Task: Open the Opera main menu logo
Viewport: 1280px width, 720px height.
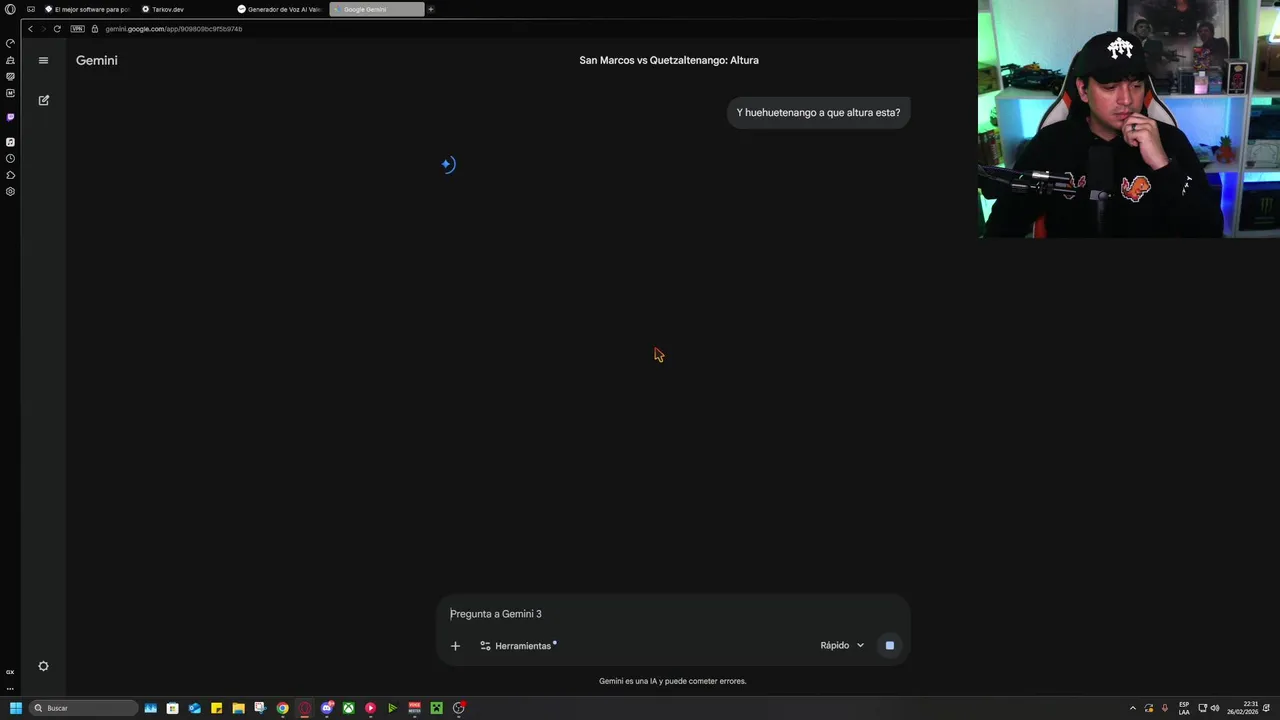Action: pos(10,9)
